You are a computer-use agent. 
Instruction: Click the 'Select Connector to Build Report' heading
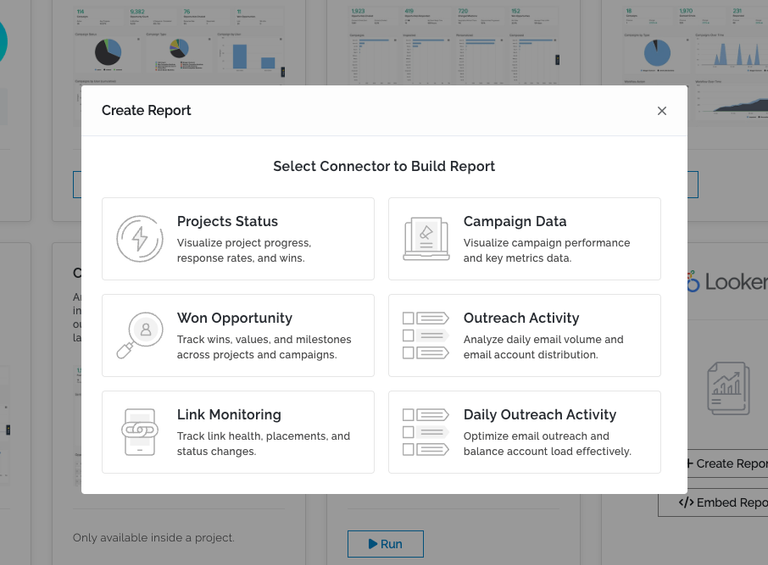pos(384,166)
